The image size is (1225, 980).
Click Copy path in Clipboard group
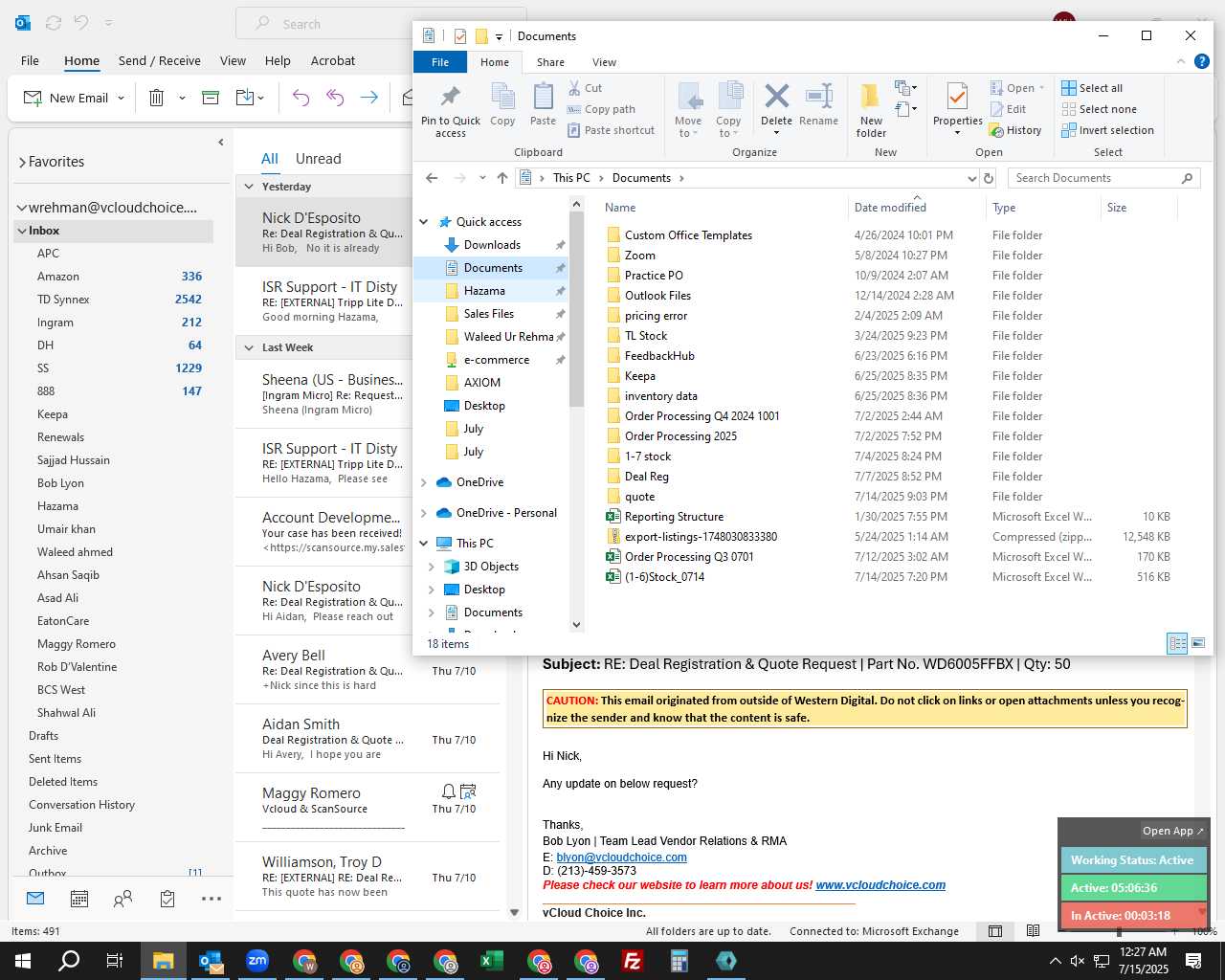(x=601, y=109)
